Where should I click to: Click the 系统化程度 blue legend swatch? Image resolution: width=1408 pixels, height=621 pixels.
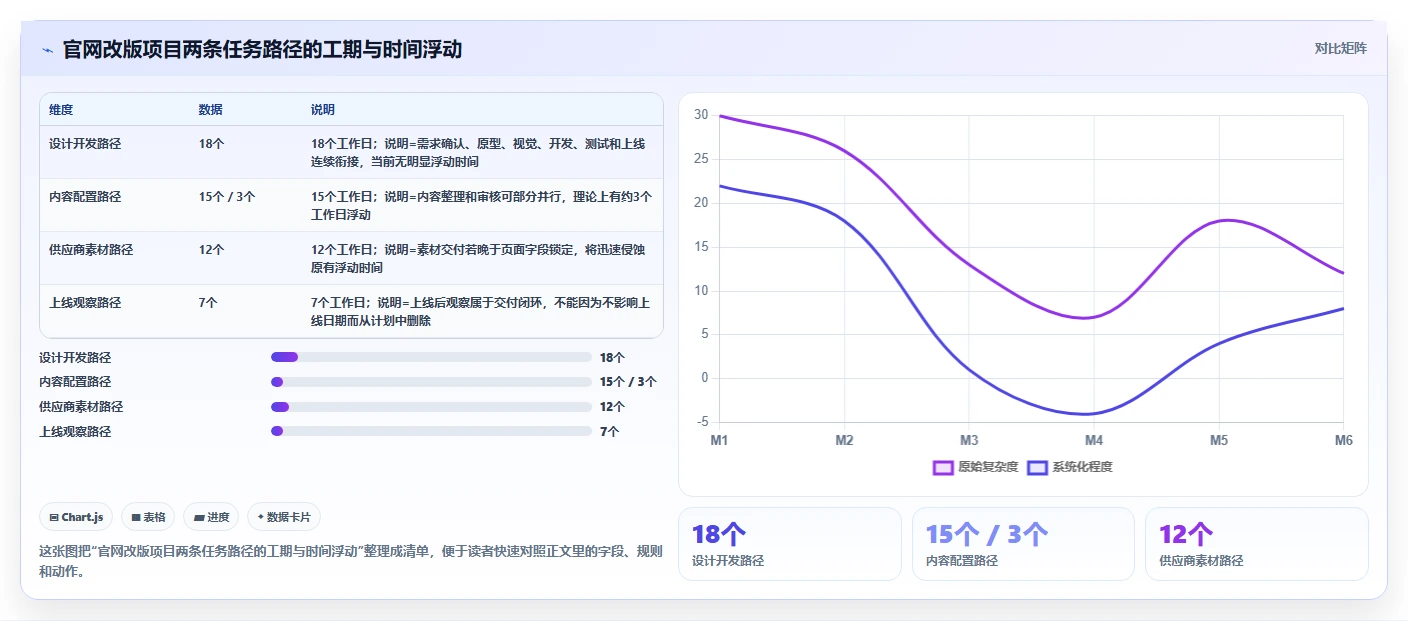tap(1037, 467)
